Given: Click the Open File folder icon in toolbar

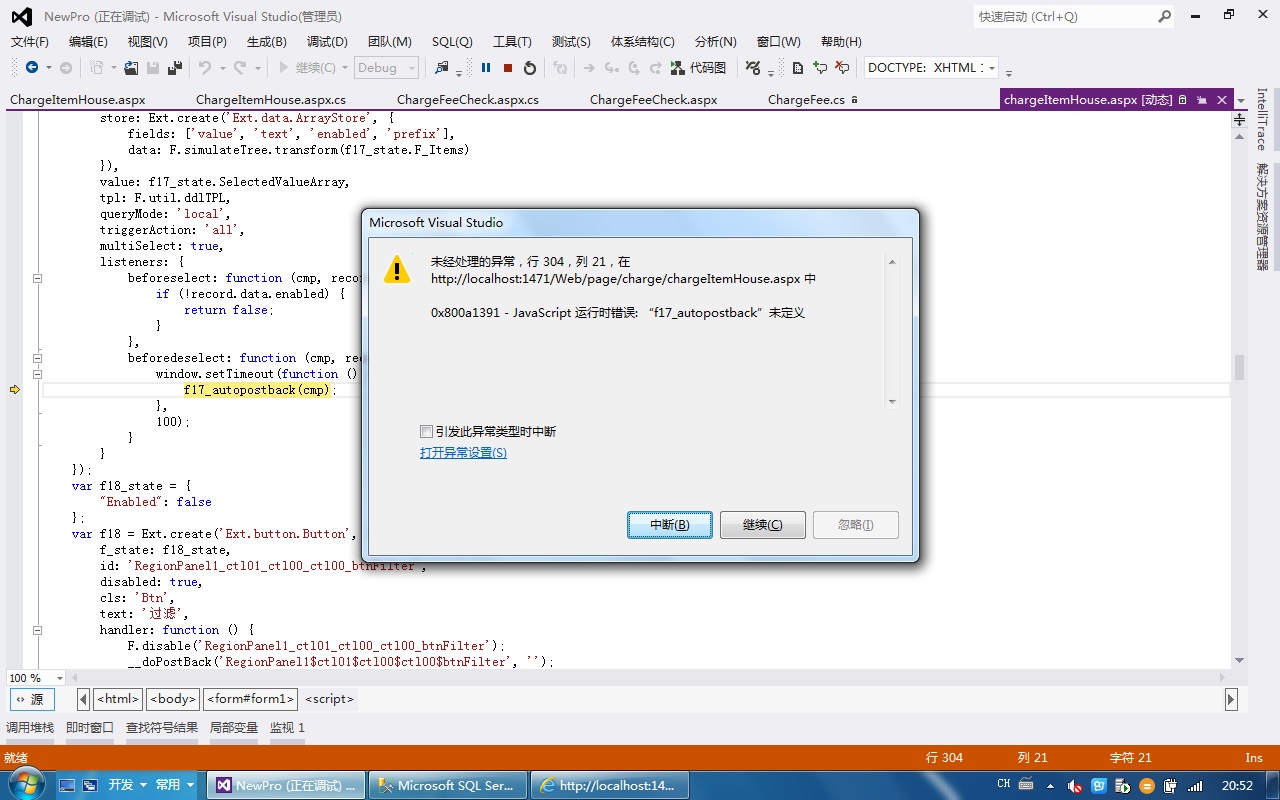Looking at the screenshot, I should [x=131, y=68].
